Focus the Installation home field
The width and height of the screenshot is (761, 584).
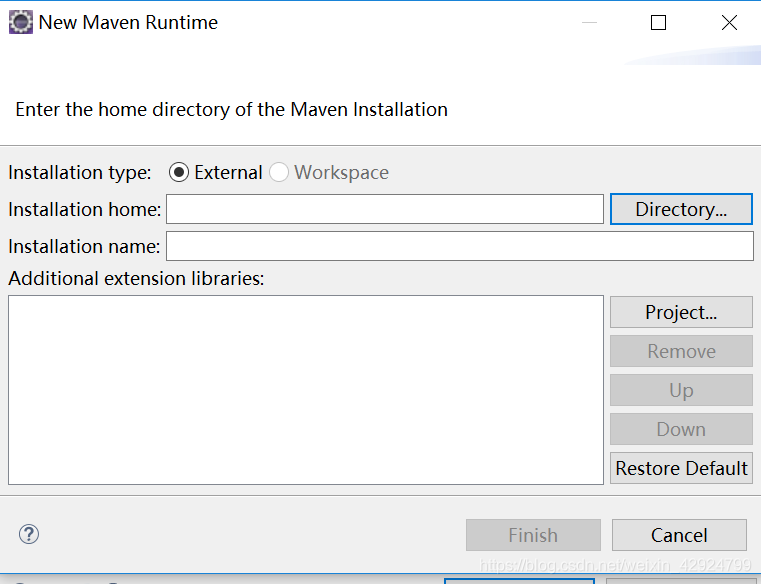[x=385, y=209]
